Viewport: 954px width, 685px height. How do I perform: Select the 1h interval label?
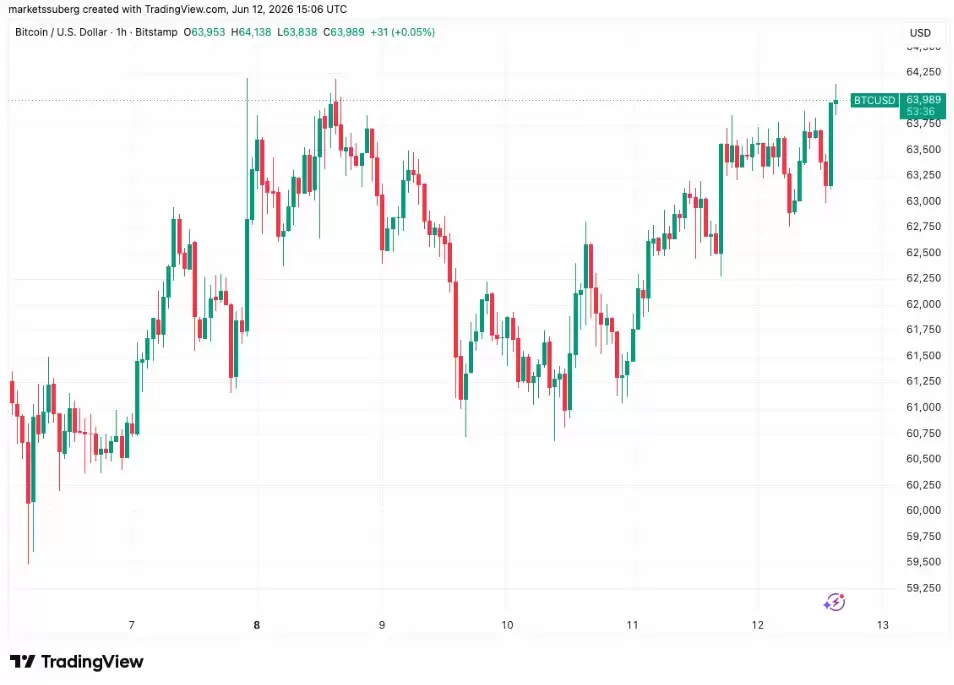click(x=121, y=32)
